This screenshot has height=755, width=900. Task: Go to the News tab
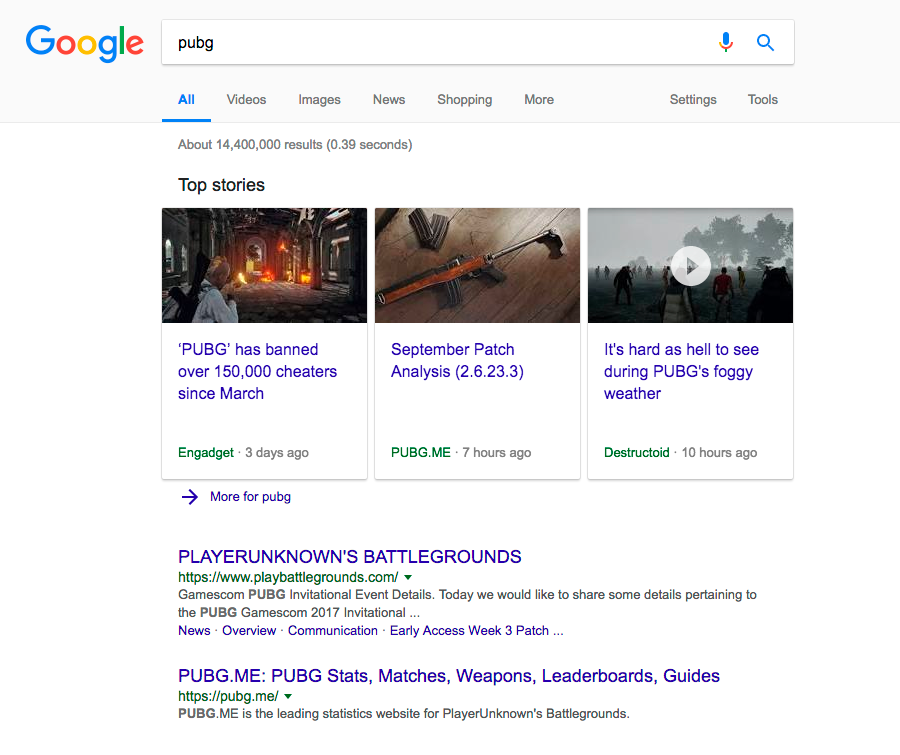coord(389,99)
